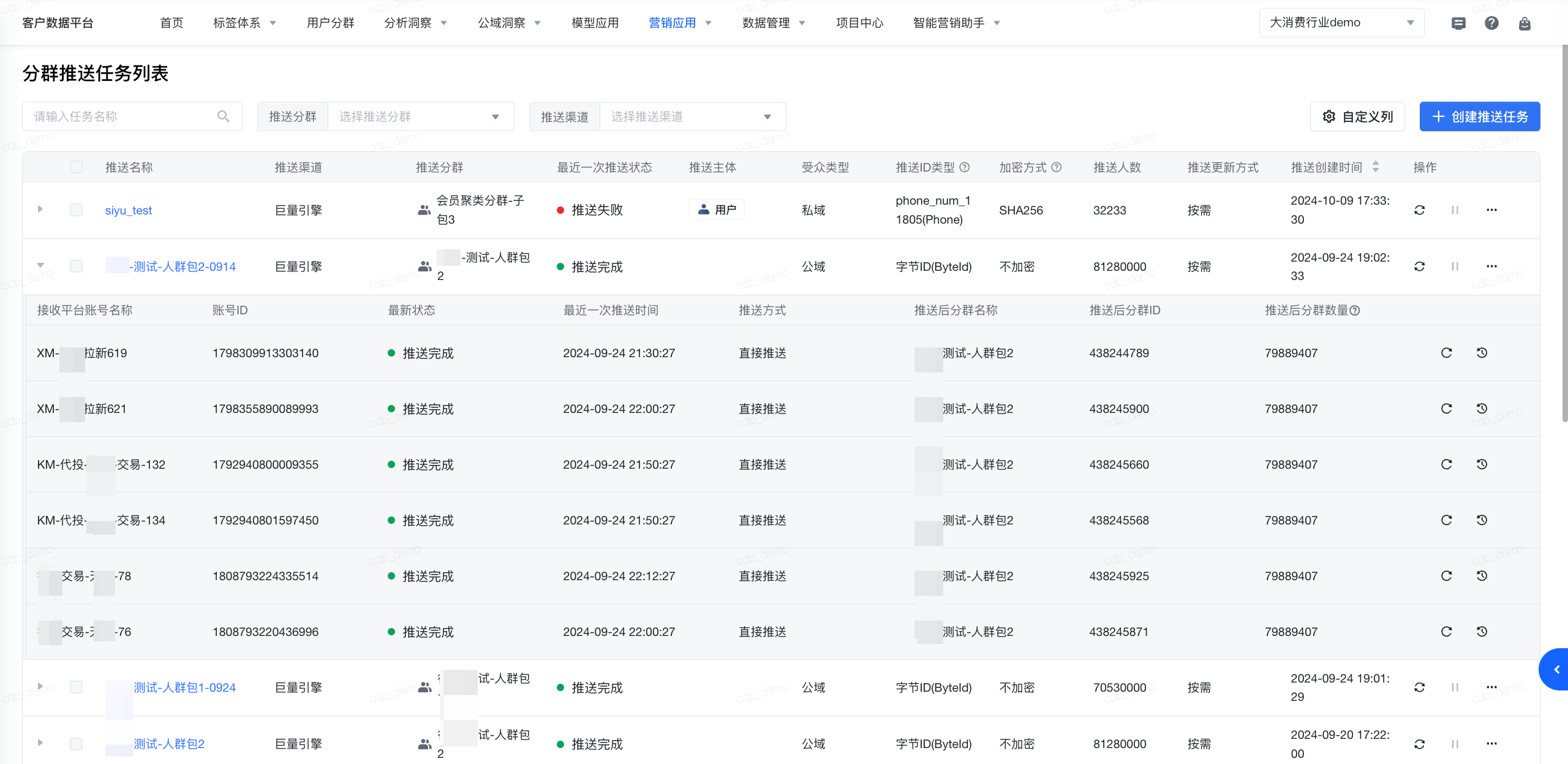View push history for account 1792940800009355

(1482, 464)
